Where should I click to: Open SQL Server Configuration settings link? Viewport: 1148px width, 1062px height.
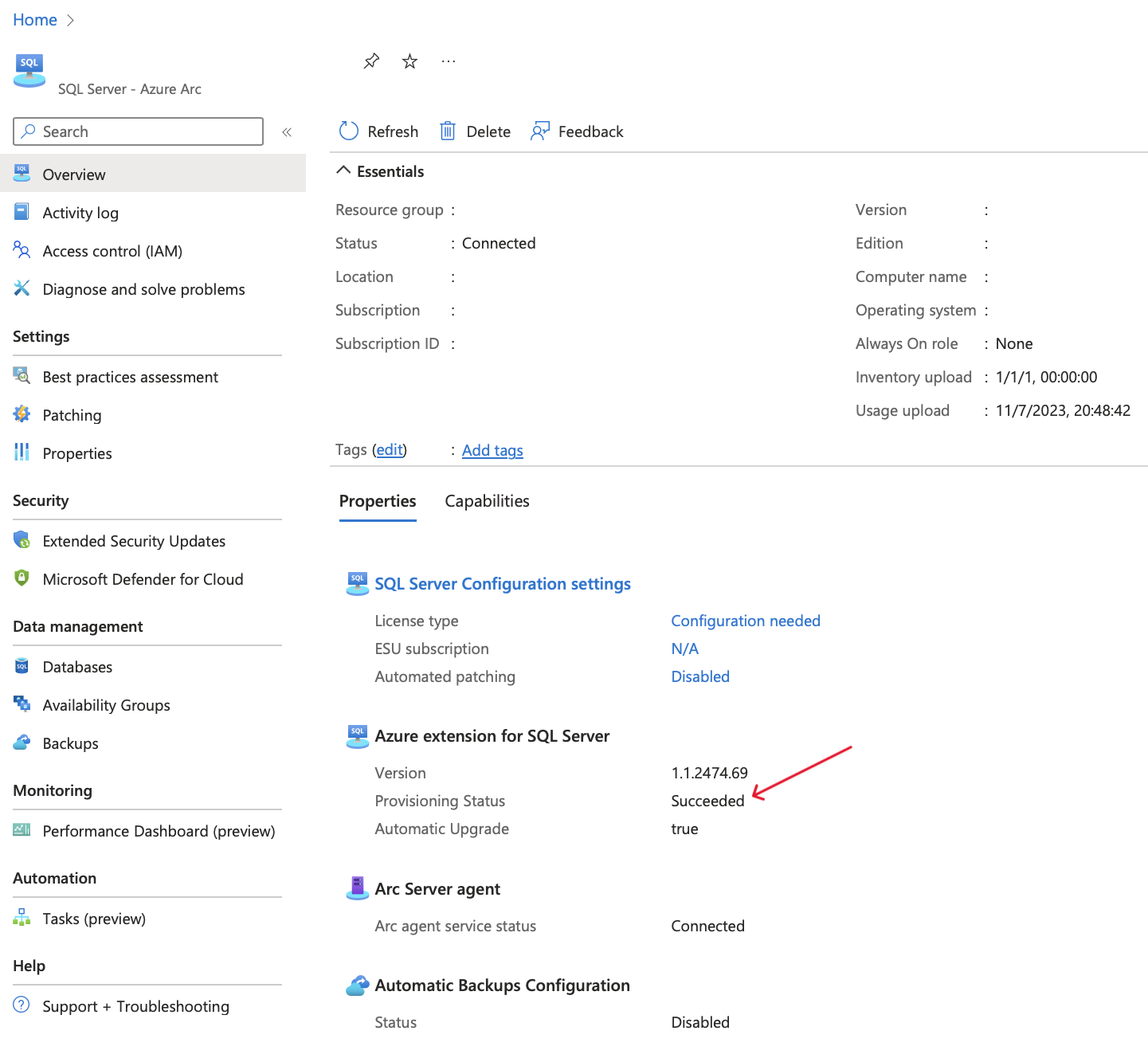503,584
